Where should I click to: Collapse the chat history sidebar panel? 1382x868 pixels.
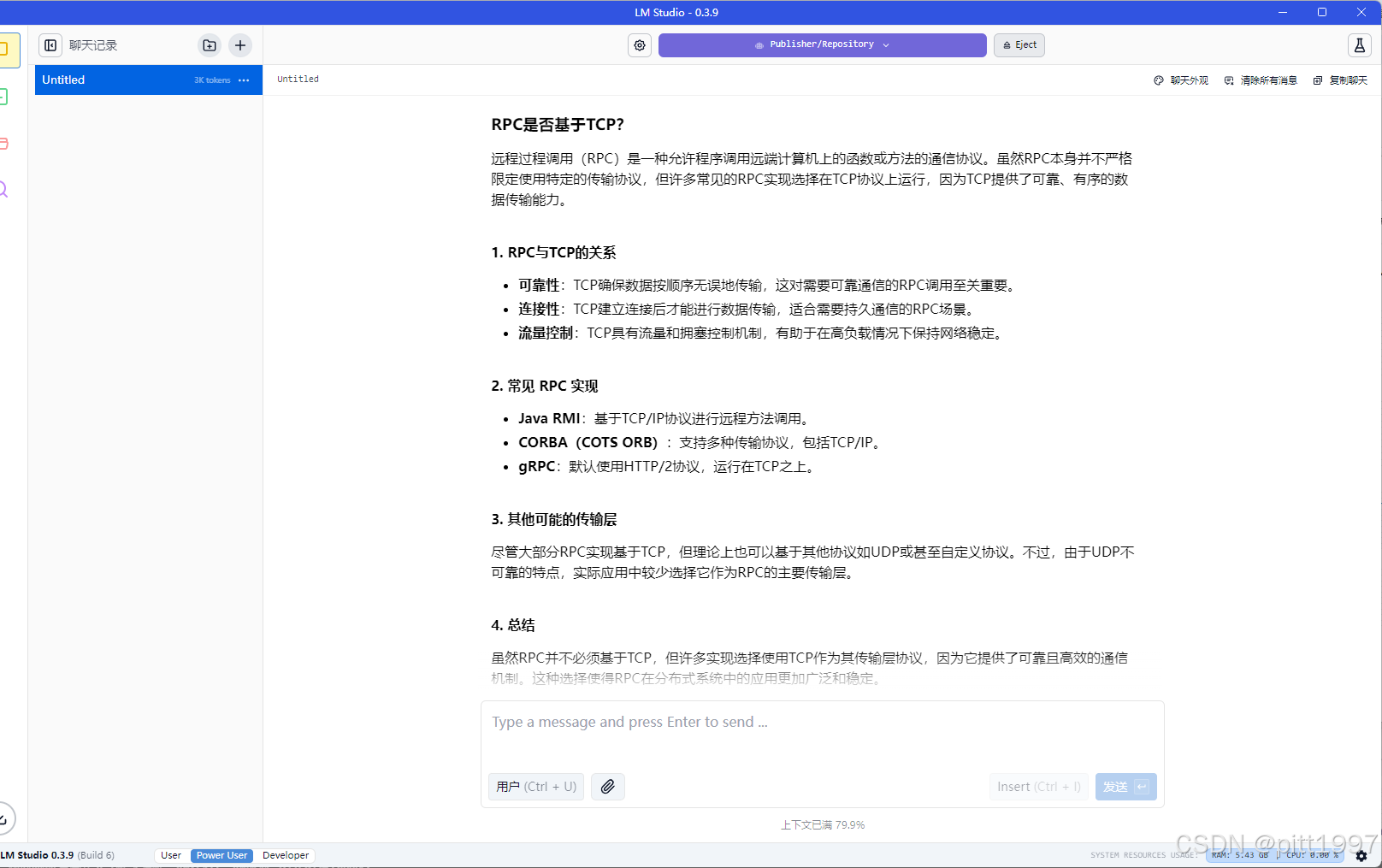coord(50,45)
